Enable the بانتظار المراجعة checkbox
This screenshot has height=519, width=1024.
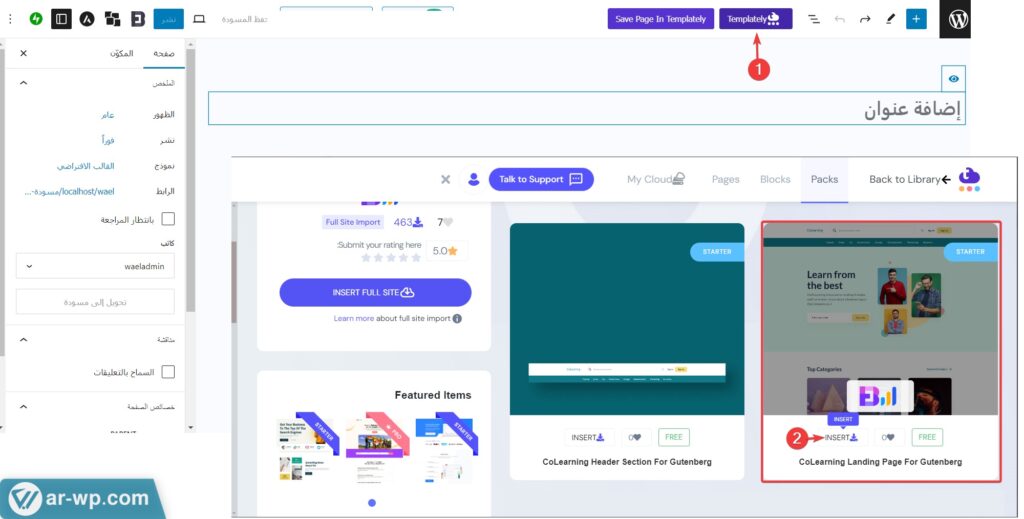[x=168, y=219]
